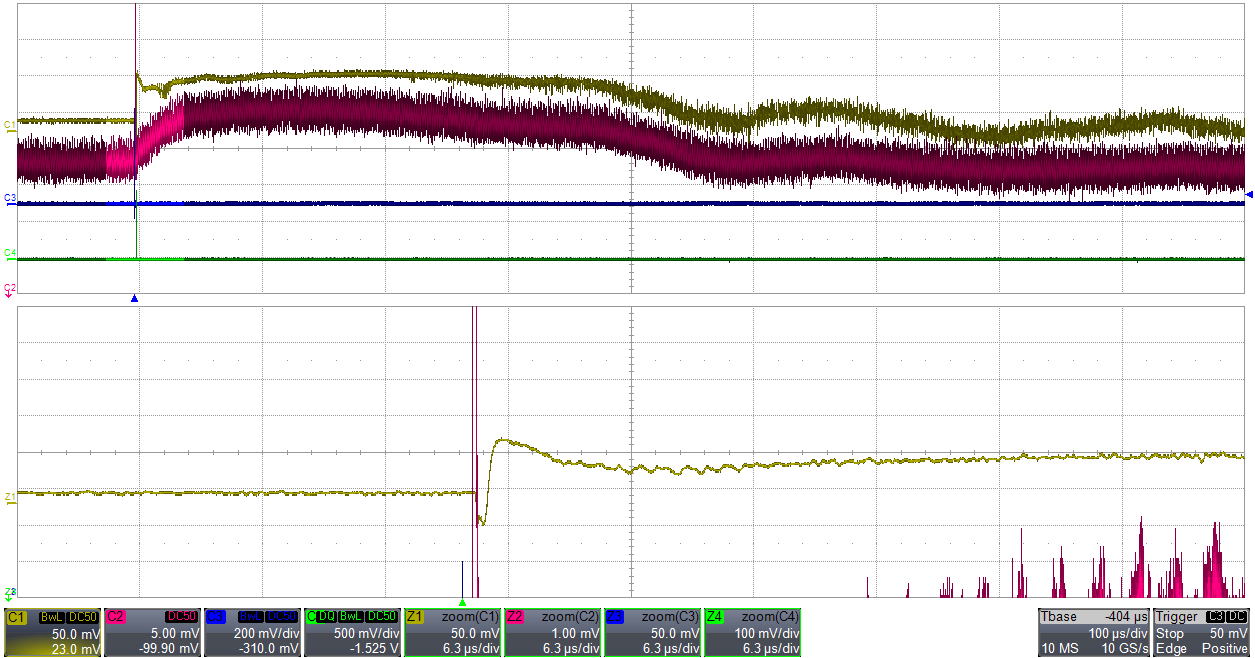Open the C3 channel descriptor box
This screenshot has width=1255, height=658.
253,633
